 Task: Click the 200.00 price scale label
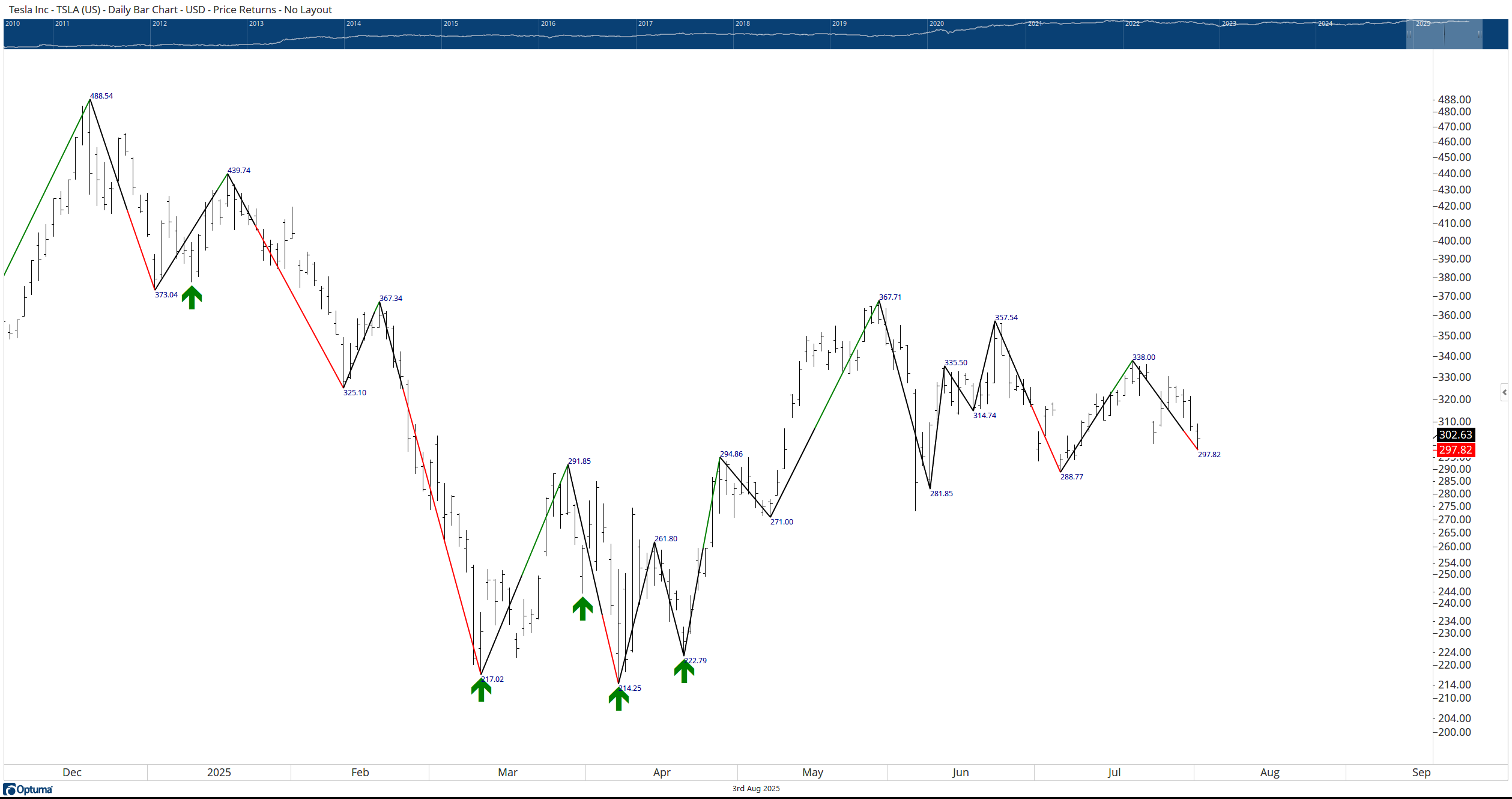click(1454, 732)
